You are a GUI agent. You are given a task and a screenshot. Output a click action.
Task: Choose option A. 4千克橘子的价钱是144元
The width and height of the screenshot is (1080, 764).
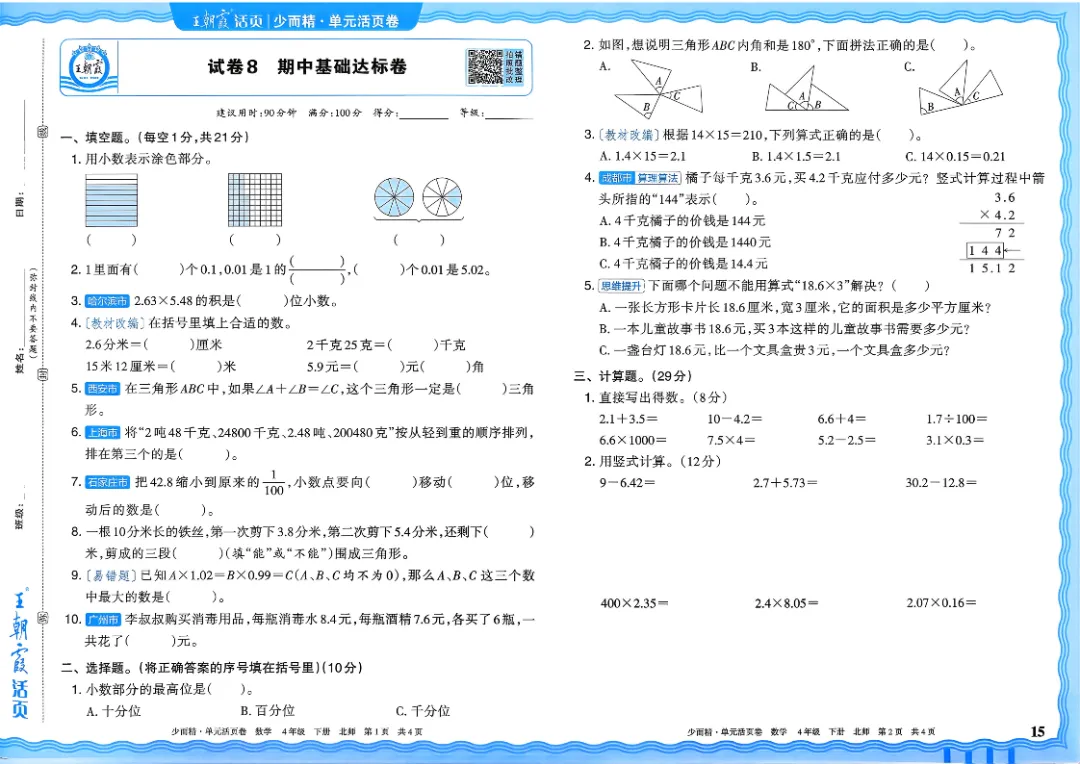[682, 220]
